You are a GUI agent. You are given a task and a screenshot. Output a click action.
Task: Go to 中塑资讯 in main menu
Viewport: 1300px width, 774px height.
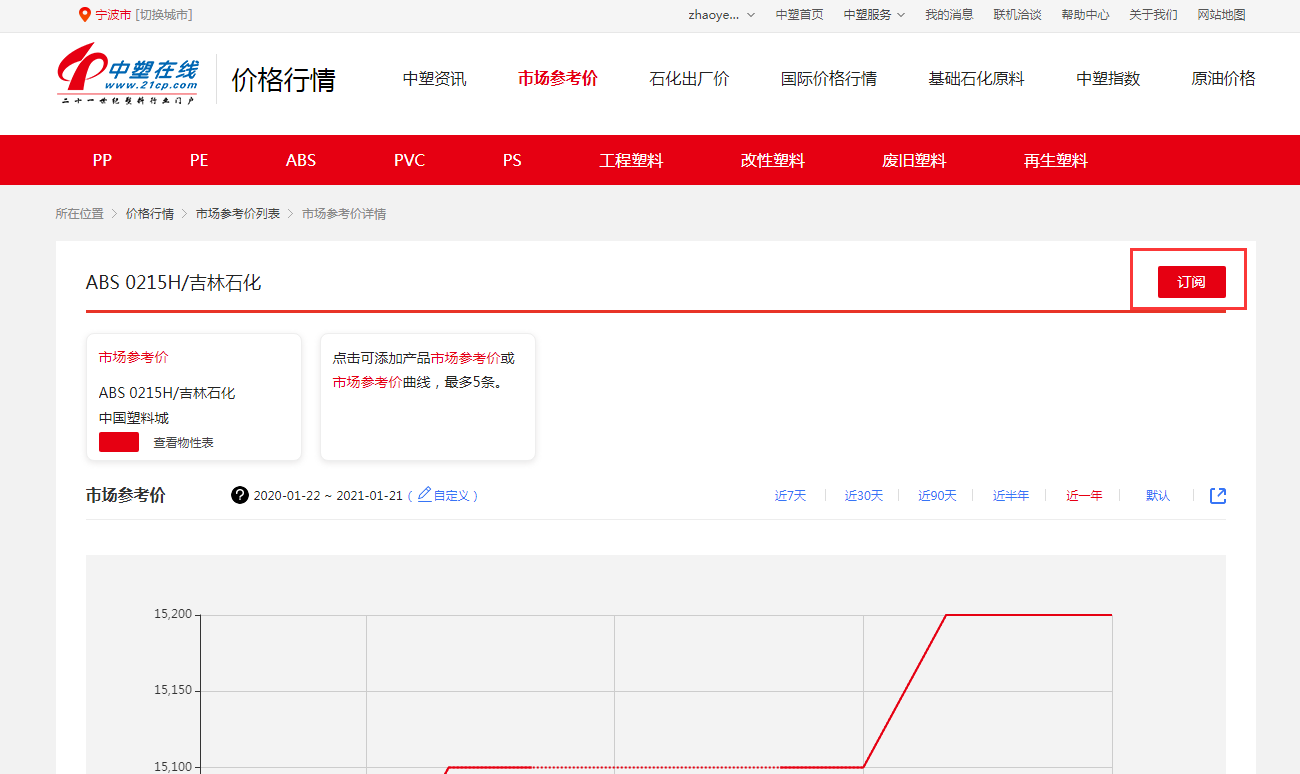[435, 78]
